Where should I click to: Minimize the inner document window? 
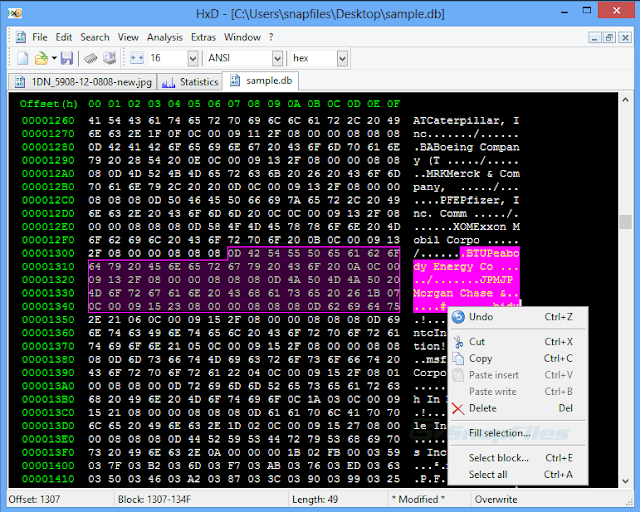(595, 38)
